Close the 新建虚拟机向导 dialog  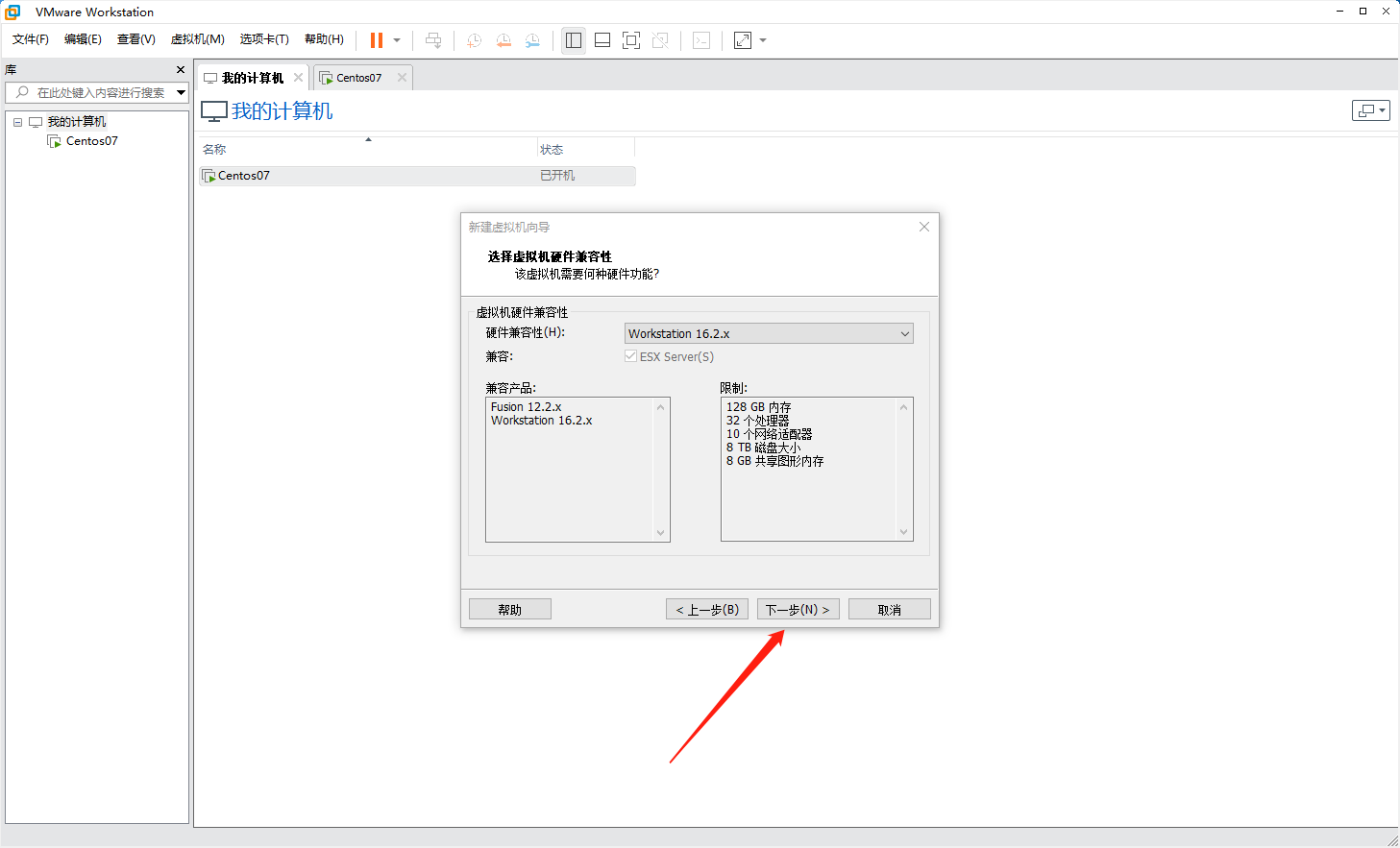point(924,227)
